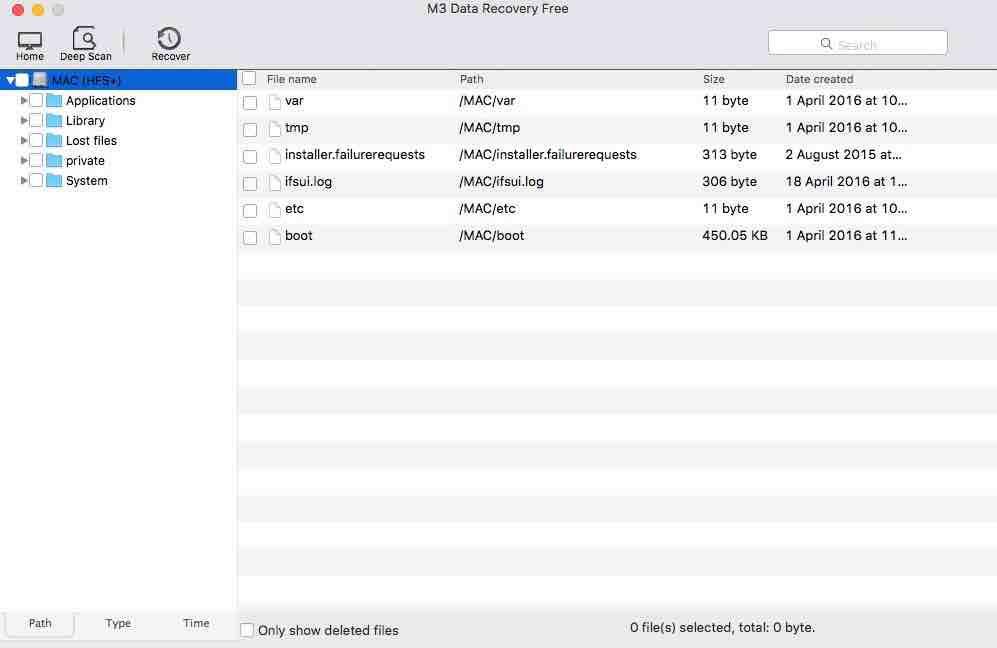Select the Applications tree item label
Viewport: 997px width, 648px height.
pos(100,100)
